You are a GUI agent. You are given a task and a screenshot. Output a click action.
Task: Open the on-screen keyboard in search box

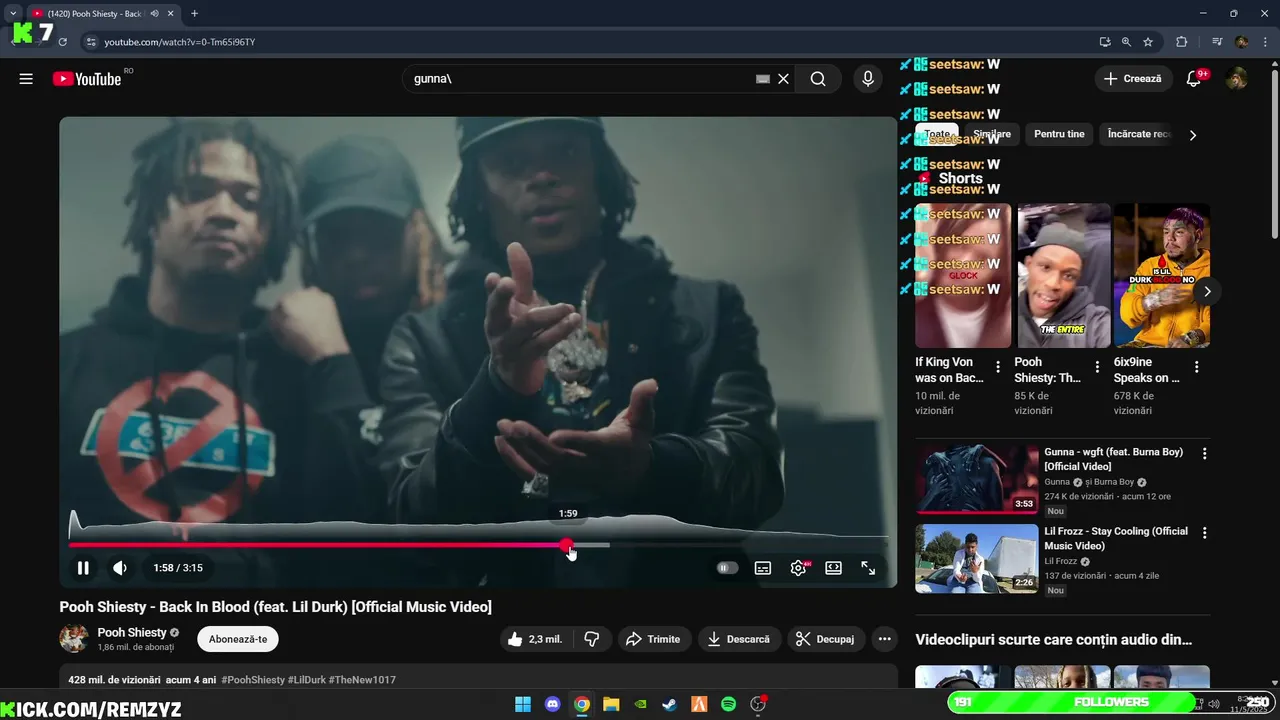[x=763, y=79]
